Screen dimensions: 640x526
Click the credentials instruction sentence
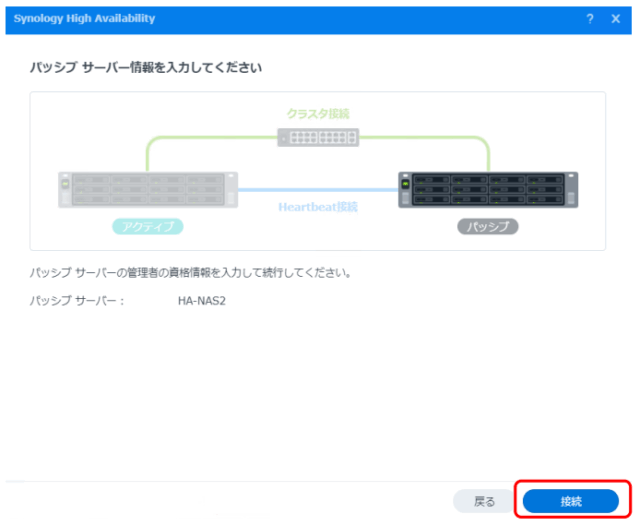tap(190, 272)
